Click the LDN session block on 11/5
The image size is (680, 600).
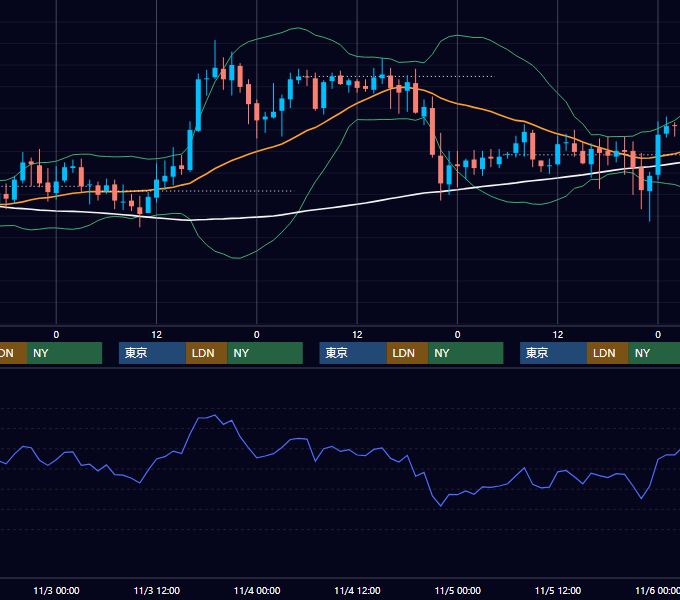[608, 353]
